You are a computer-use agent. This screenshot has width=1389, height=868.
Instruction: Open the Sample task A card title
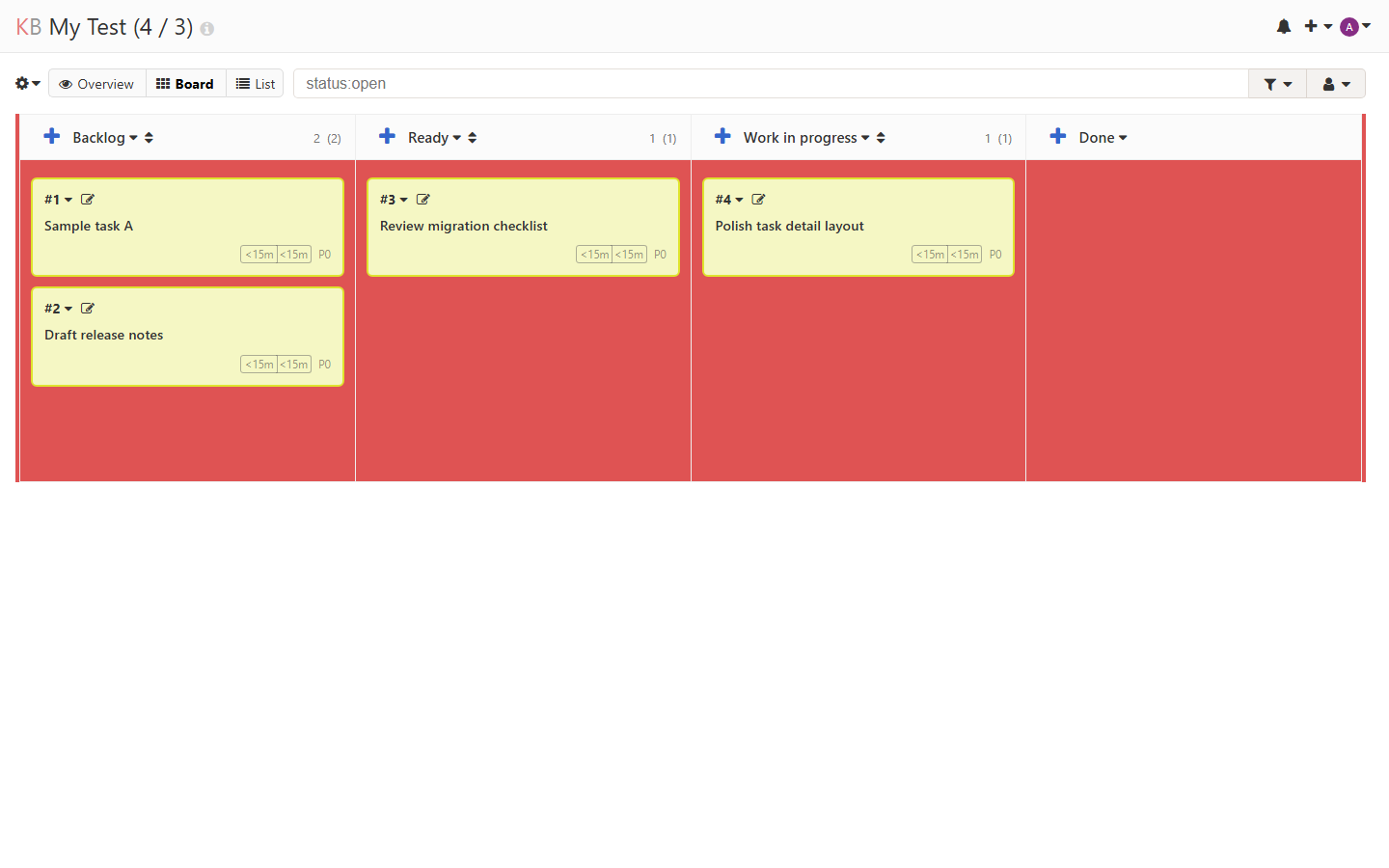[x=89, y=226]
